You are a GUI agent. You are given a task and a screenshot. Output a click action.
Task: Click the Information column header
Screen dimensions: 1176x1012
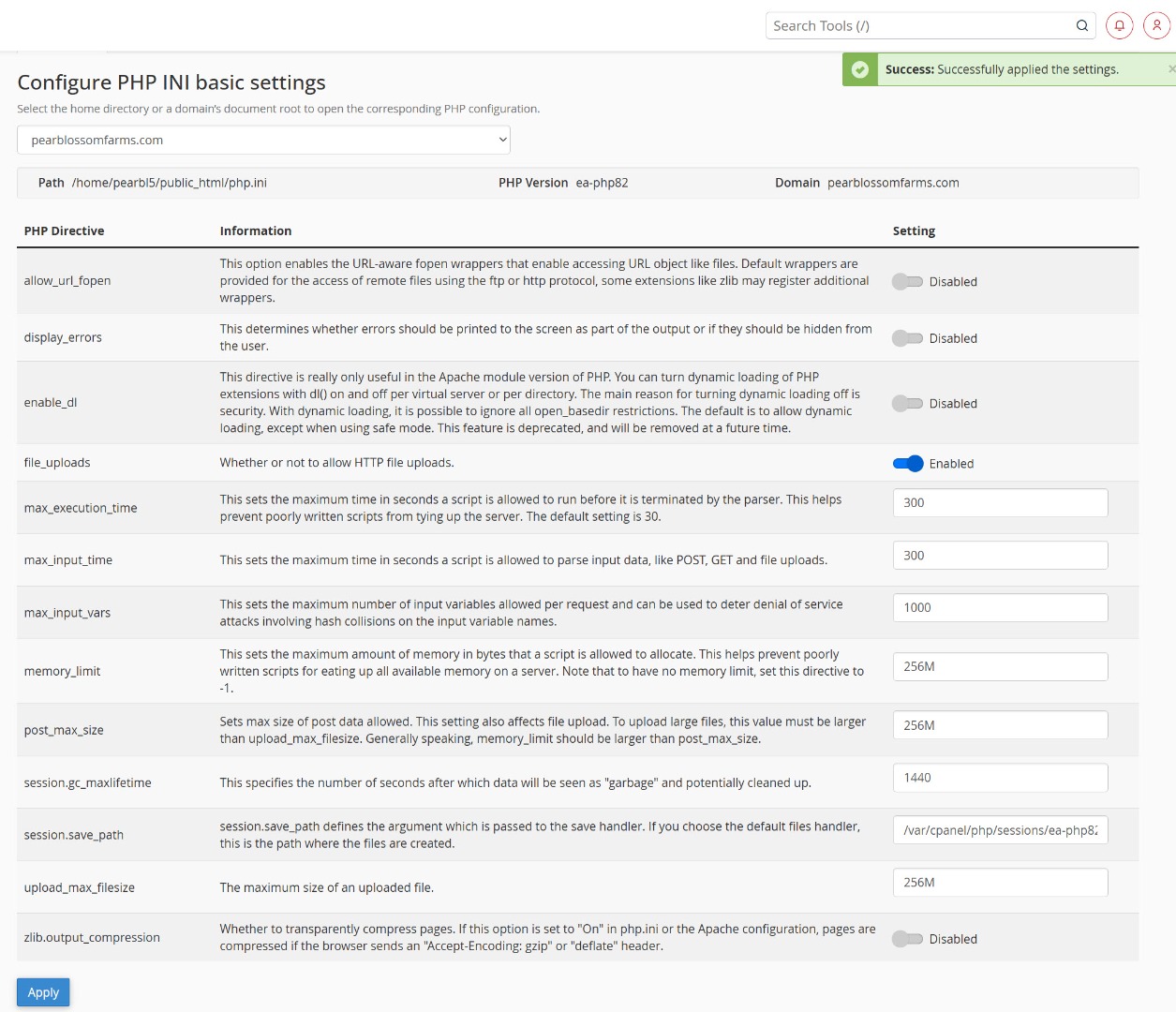tap(256, 231)
